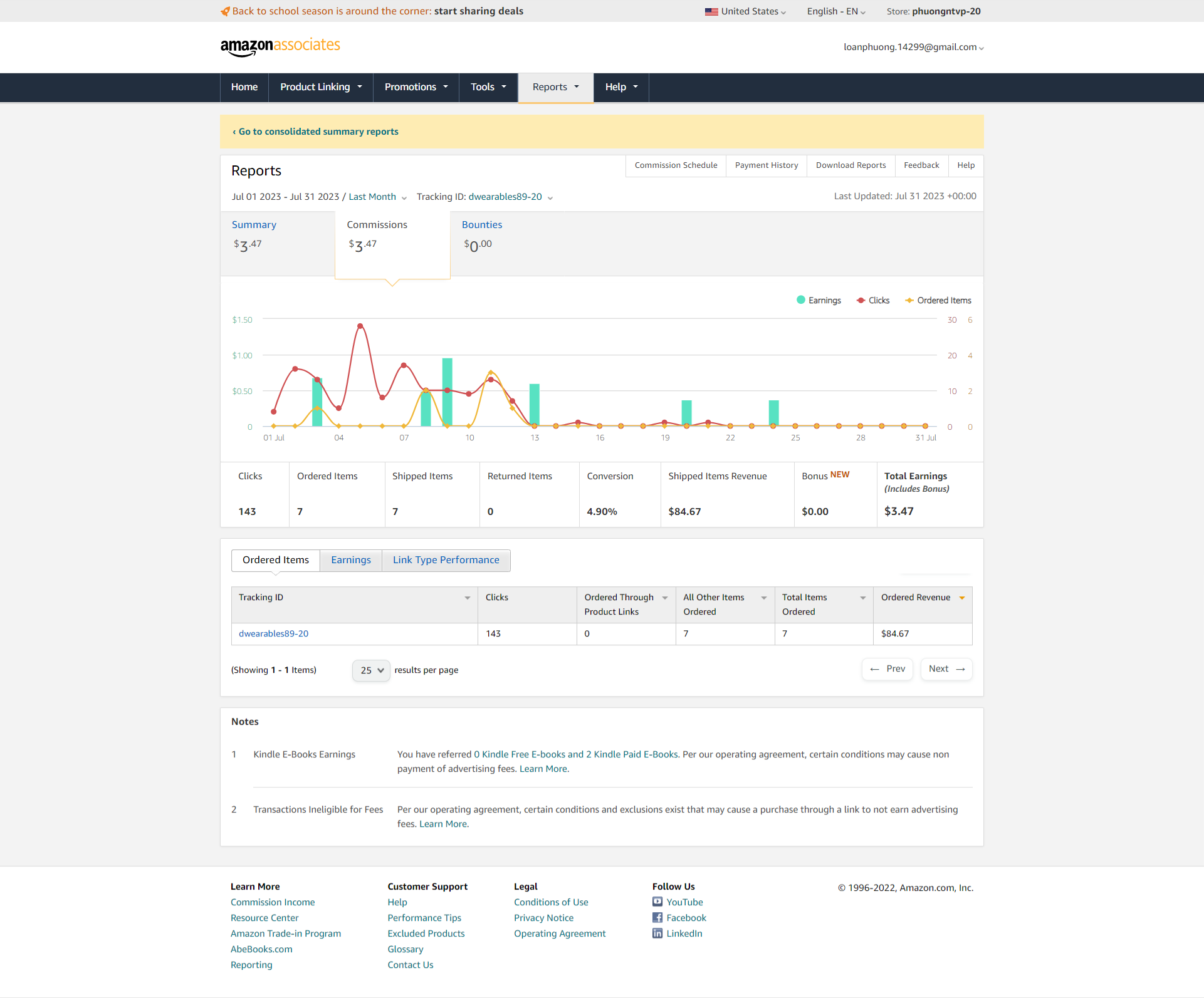The height and width of the screenshot is (998, 1204).
Task: Open the Product Linking menu
Action: point(321,87)
